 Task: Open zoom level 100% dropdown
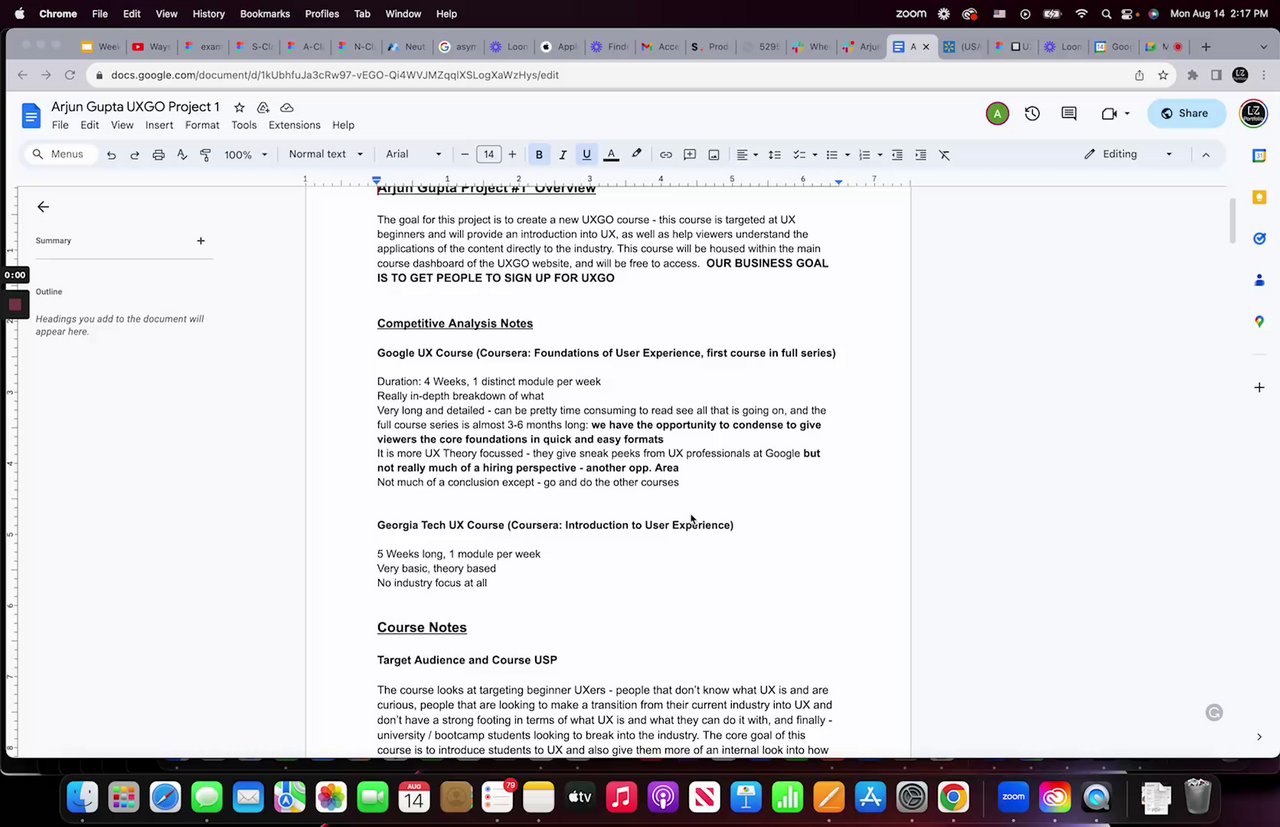coord(246,155)
